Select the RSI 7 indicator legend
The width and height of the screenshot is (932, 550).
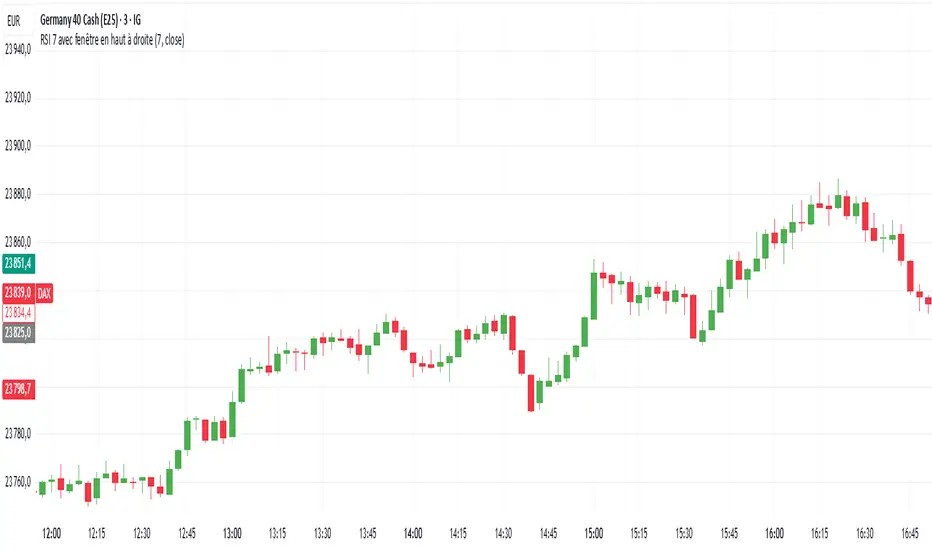pos(126,39)
